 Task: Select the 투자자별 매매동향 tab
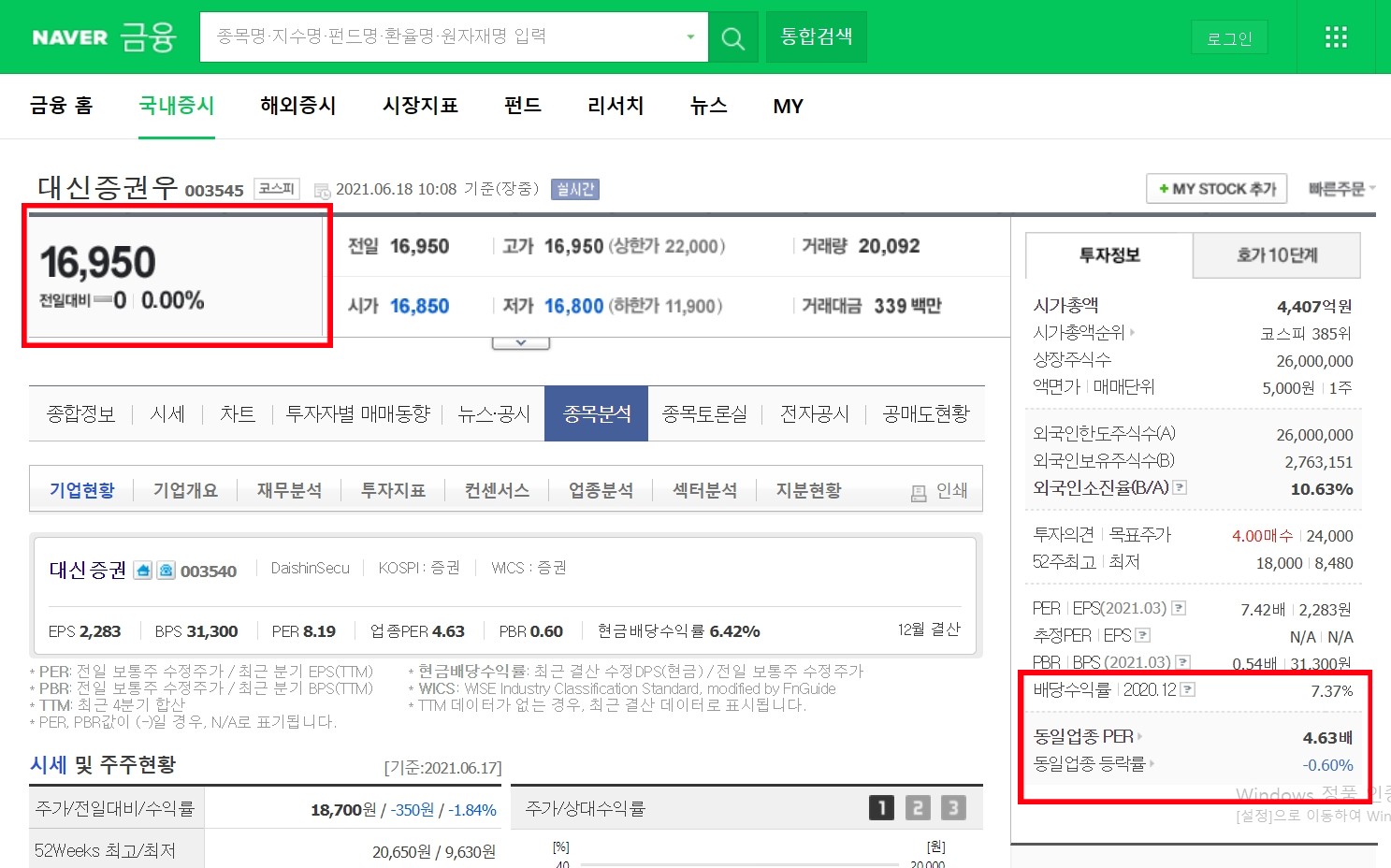pyautogui.click(x=357, y=414)
